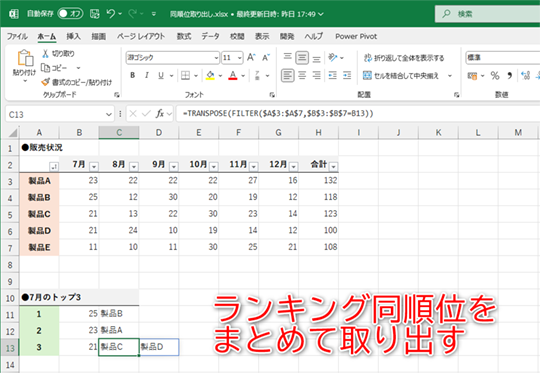This screenshot has width=540, height=373.
Task: Open the ファイル tab
Action: 17,36
